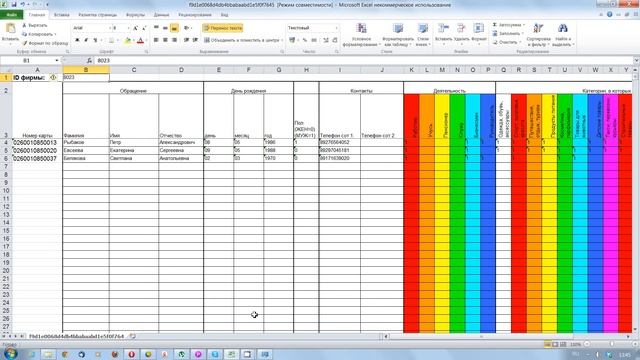640x360 pixels.
Task: Switch to the Вставка ribbon tab
Action: (62, 15)
